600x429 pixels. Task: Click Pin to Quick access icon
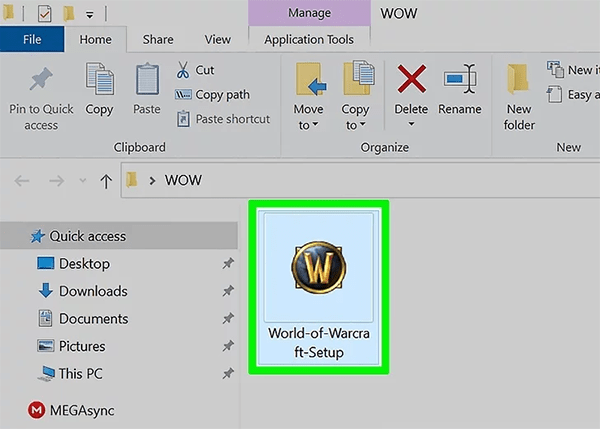[41, 79]
